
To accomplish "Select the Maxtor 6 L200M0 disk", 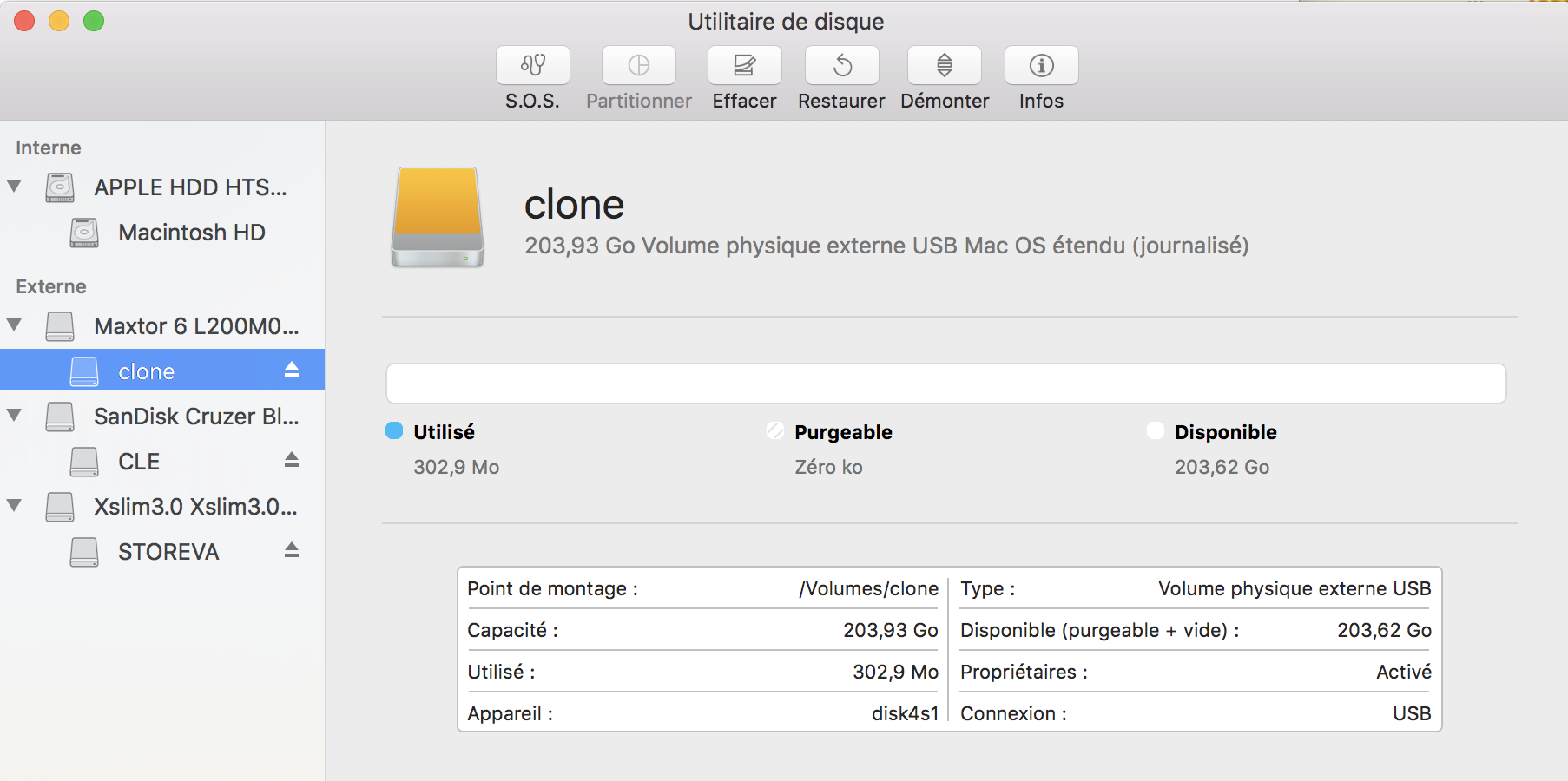I will [196, 326].
